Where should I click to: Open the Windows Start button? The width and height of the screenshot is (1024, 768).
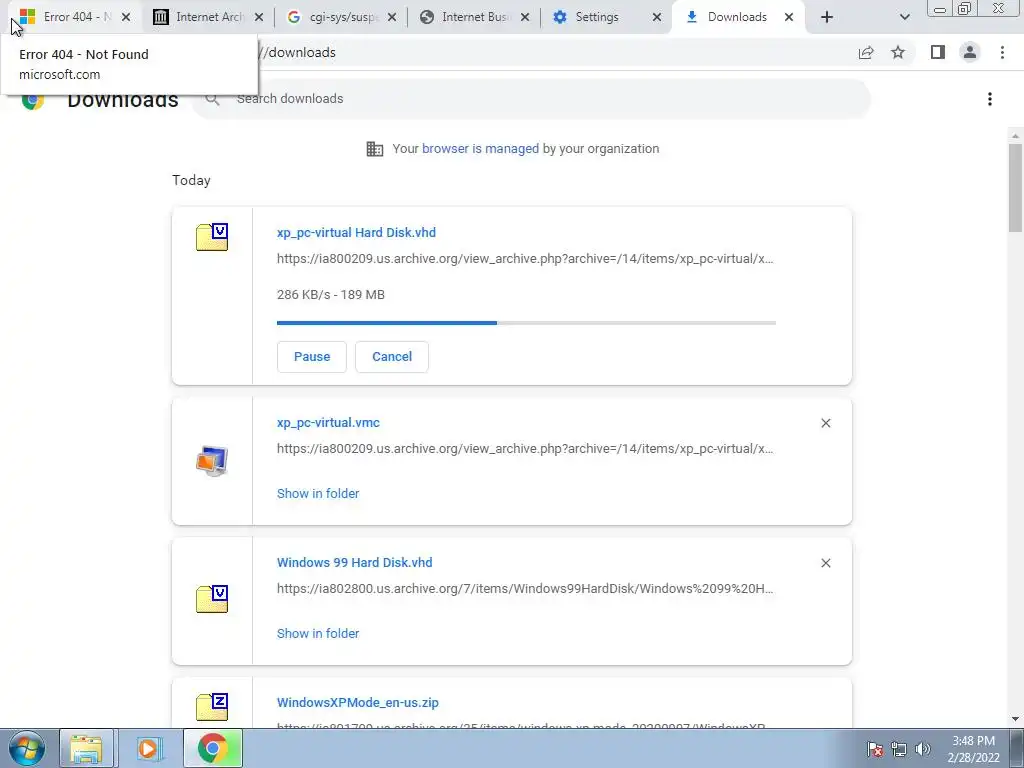27,748
